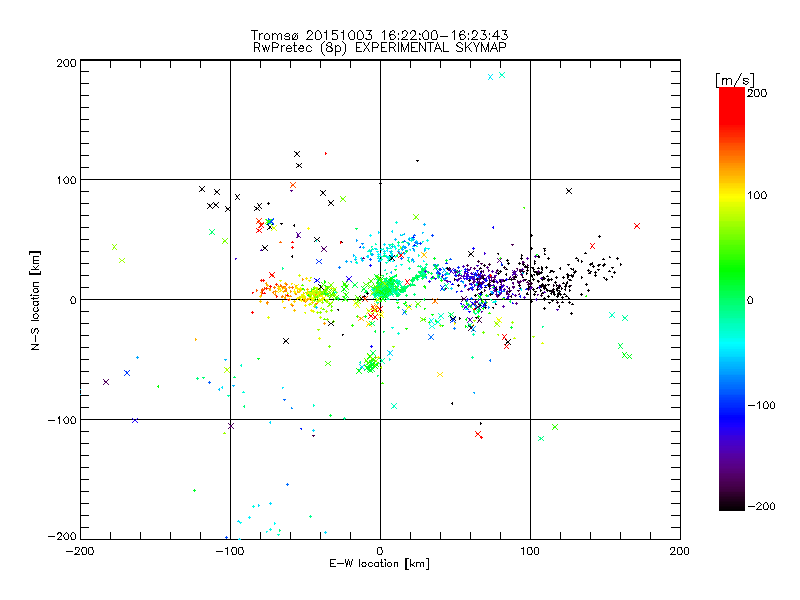Click the "-100" label beside the colorbar
800x600 pixels.
pyautogui.click(x=761, y=405)
